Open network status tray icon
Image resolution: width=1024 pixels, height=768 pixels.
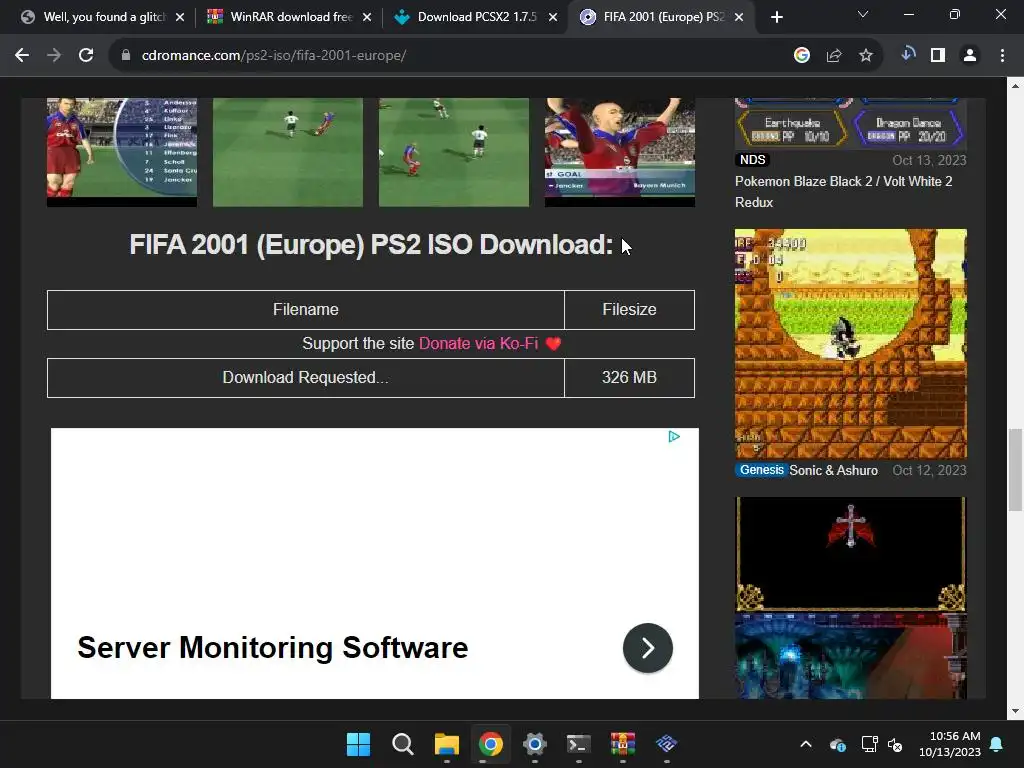click(869, 744)
